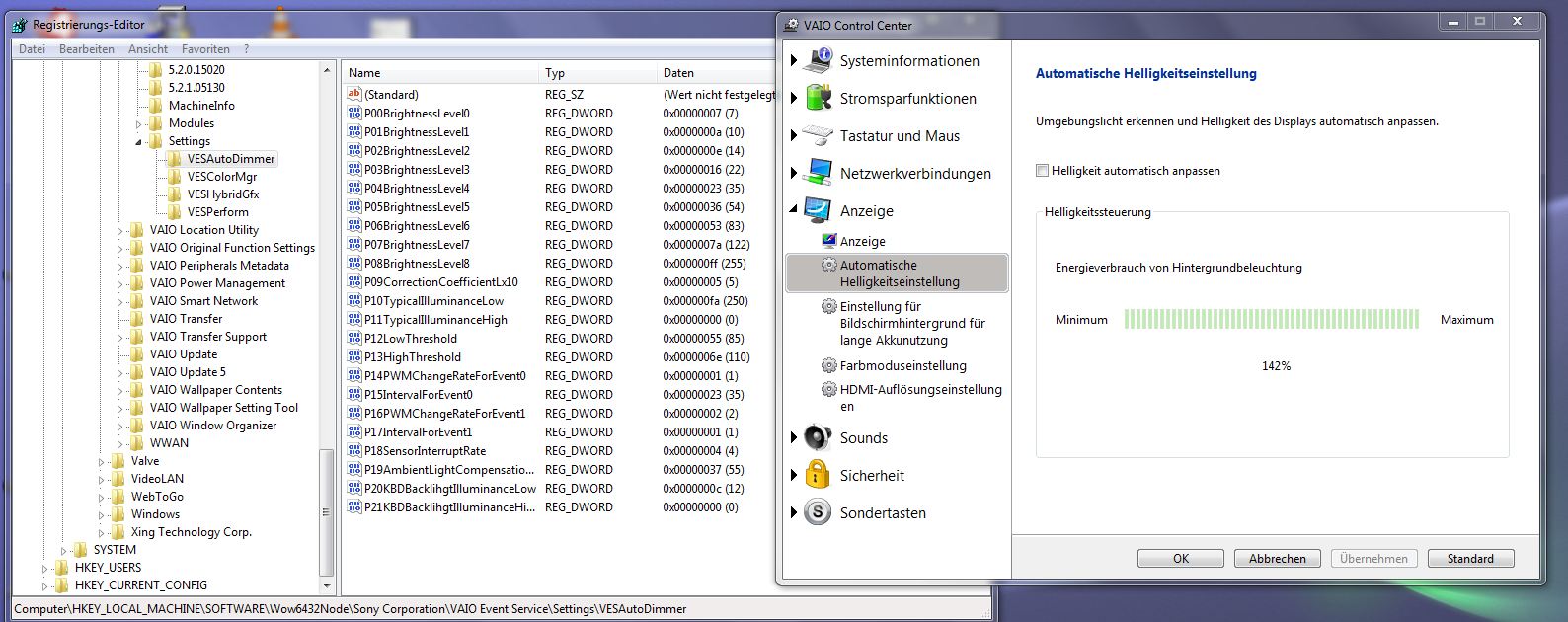Open HDMI-Auflösungseinstellungen settings item
This screenshot has width=1568, height=622.
[919, 390]
